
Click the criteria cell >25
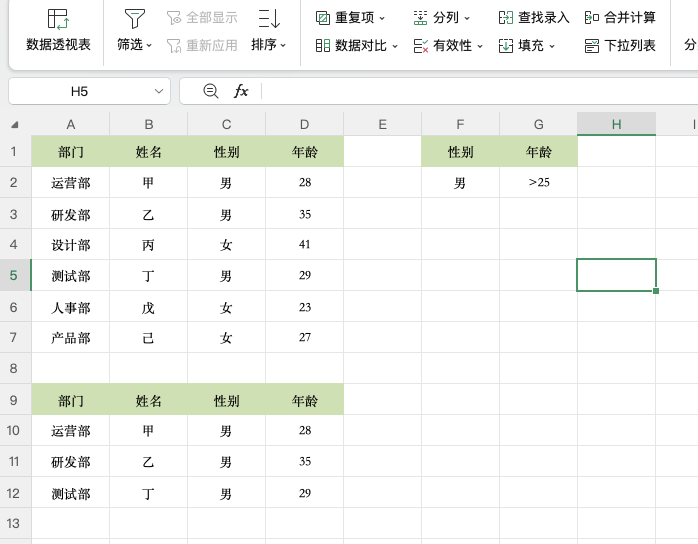coord(539,183)
